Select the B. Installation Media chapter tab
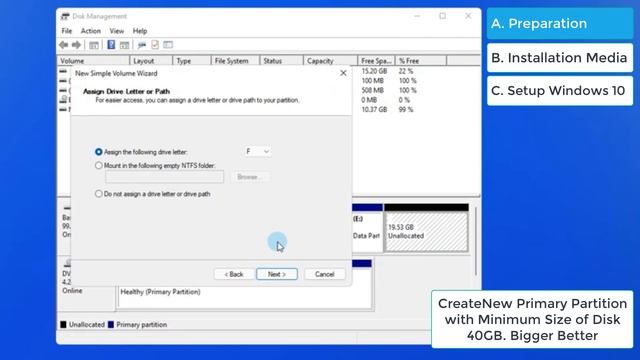Image resolution: width=640 pixels, height=360 pixels. click(x=560, y=58)
